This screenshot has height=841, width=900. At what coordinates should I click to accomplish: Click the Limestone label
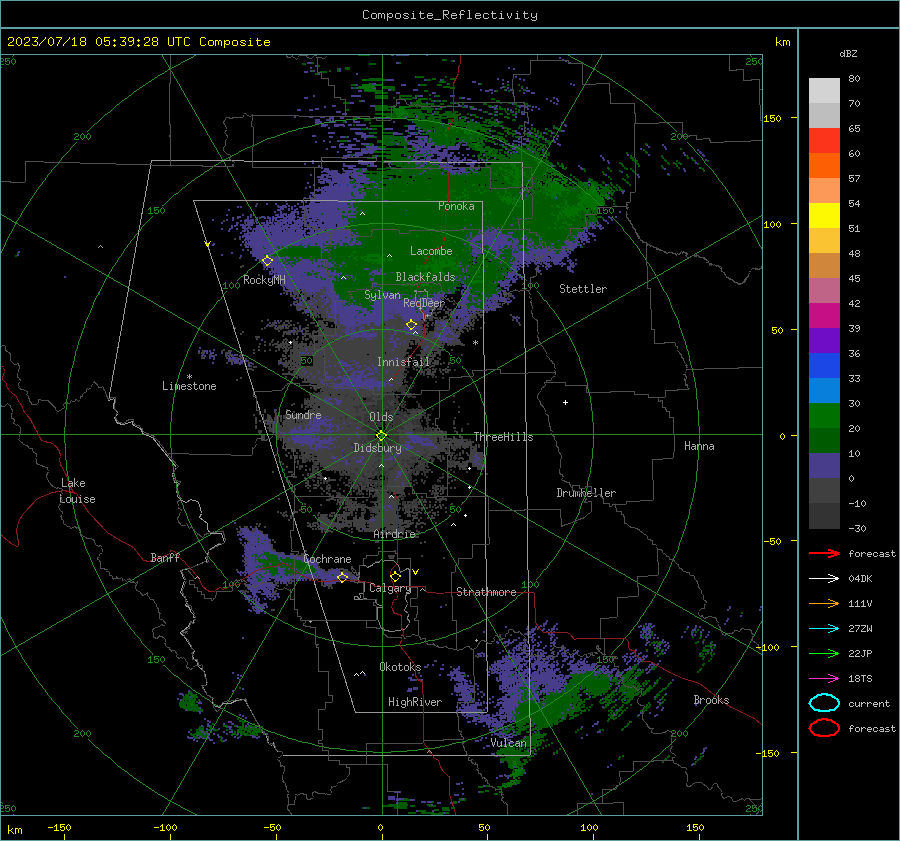point(189,386)
